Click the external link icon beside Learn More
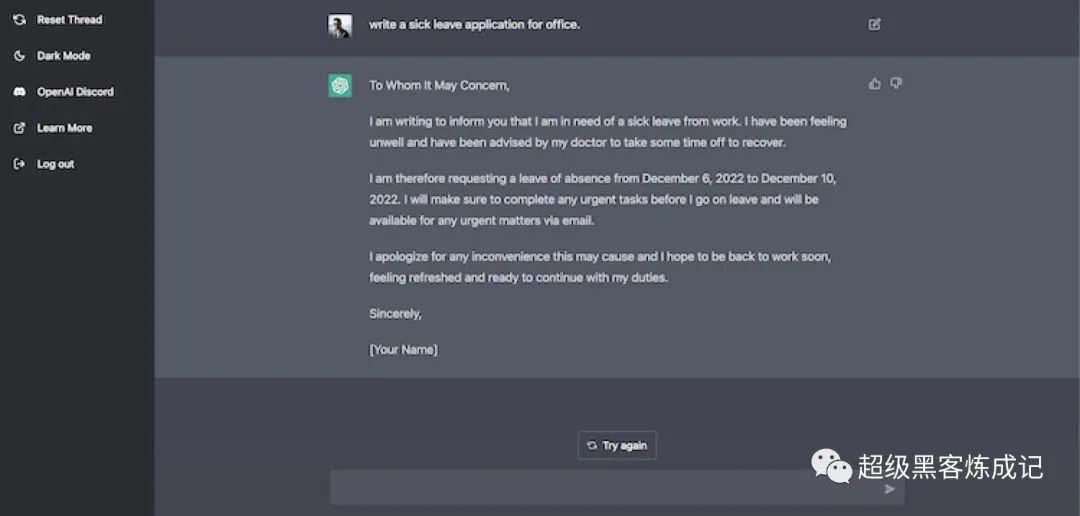 [19, 128]
